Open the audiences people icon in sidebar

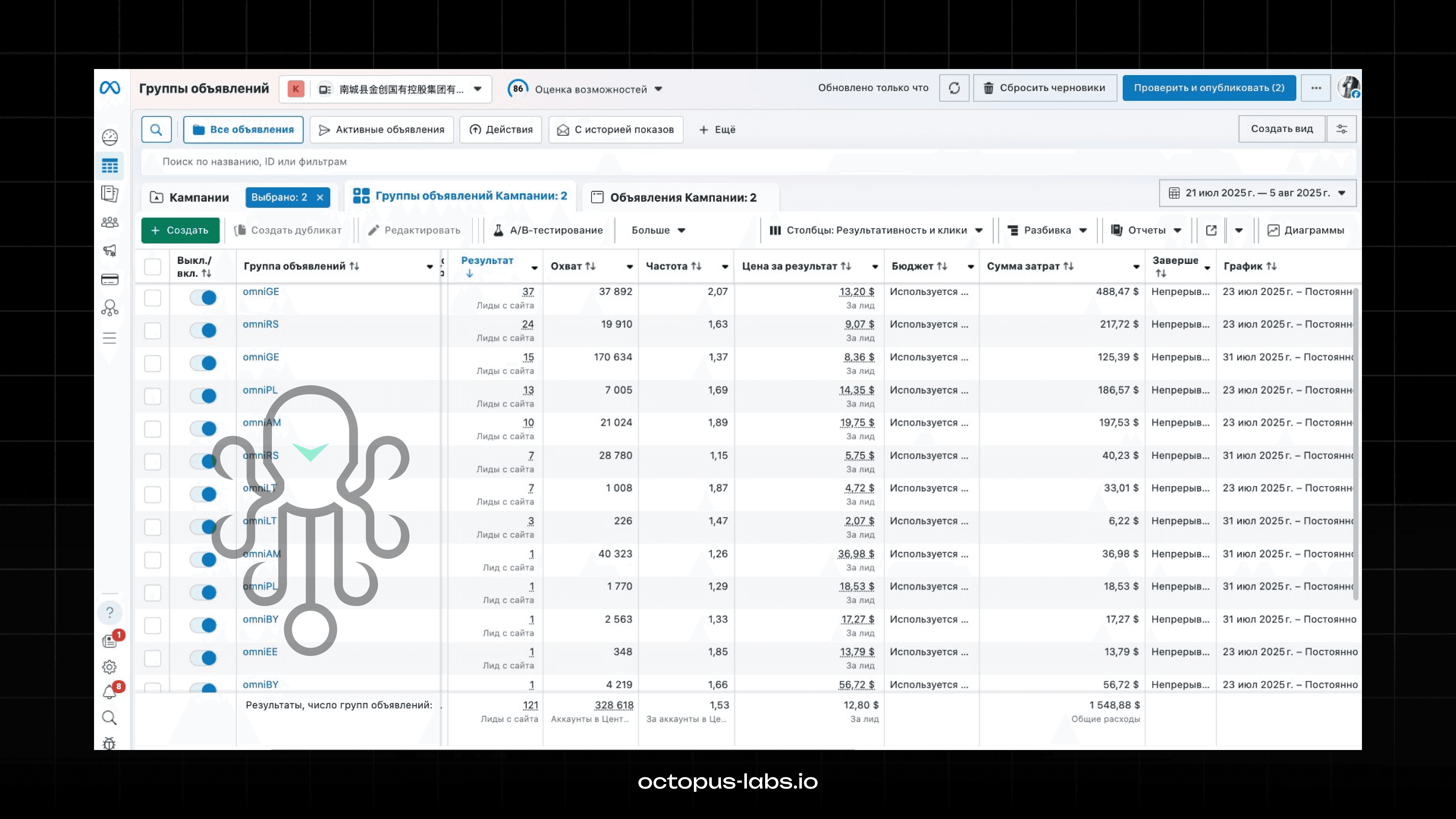click(x=110, y=223)
